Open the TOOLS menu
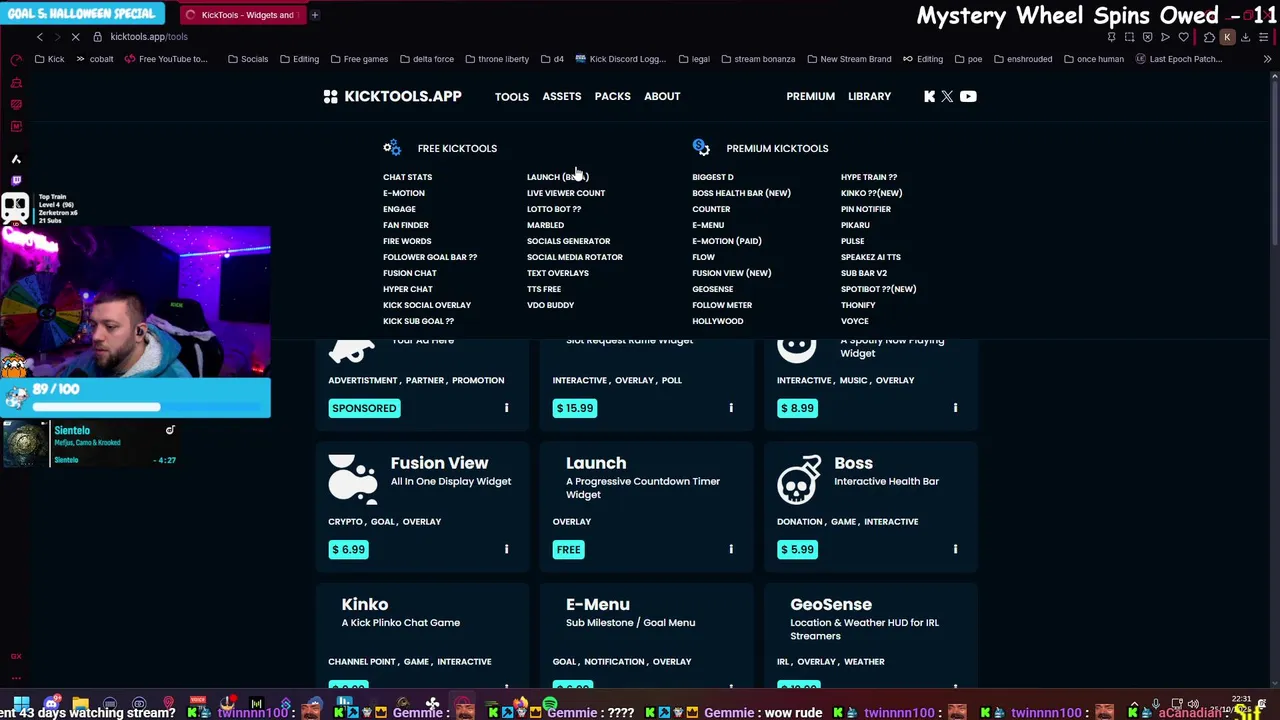The height and width of the screenshot is (720, 1280). click(511, 97)
